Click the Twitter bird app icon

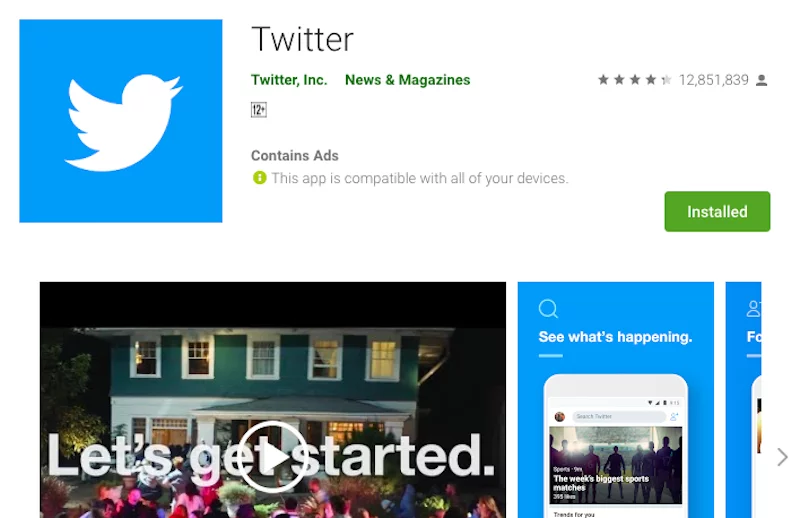tap(121, 121)
